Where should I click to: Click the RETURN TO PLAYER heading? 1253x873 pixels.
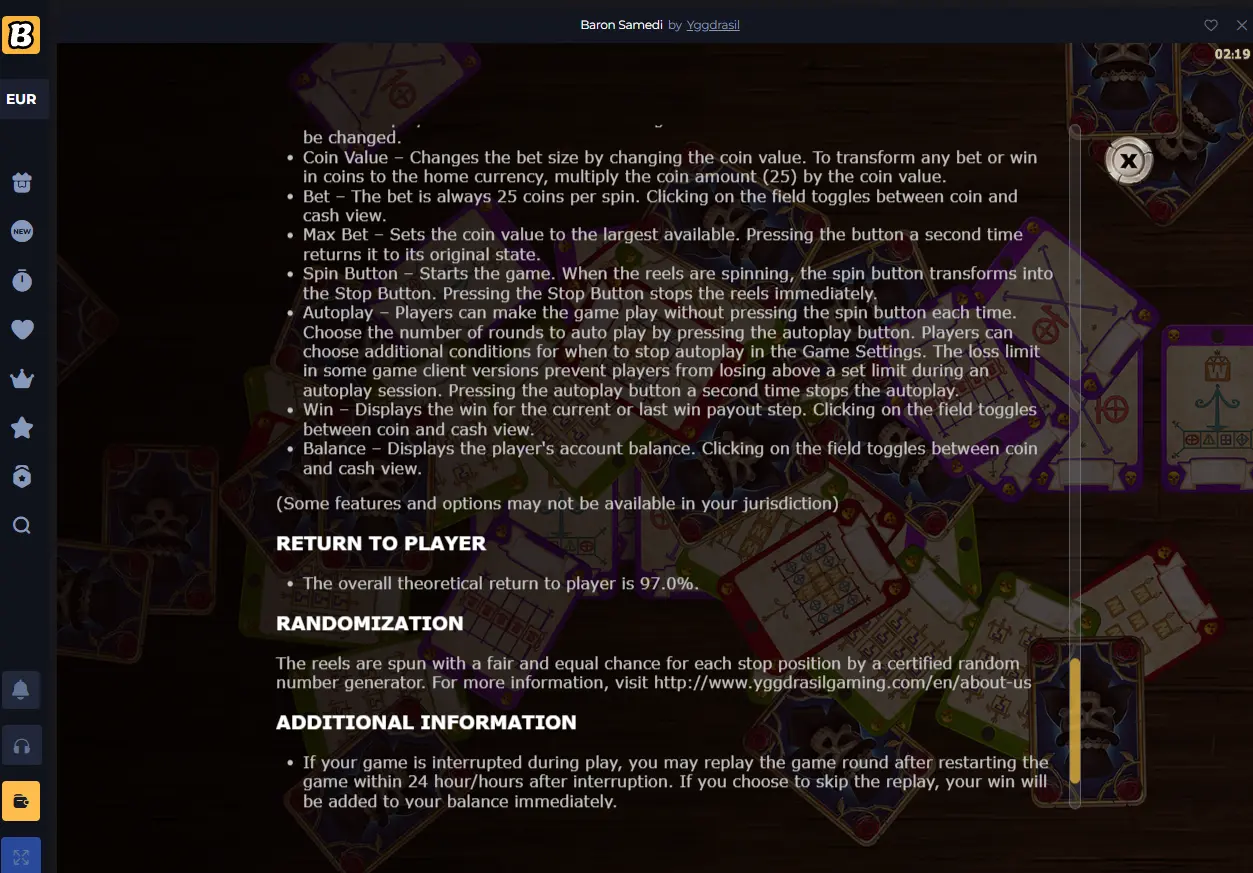[x=381, y=544]
